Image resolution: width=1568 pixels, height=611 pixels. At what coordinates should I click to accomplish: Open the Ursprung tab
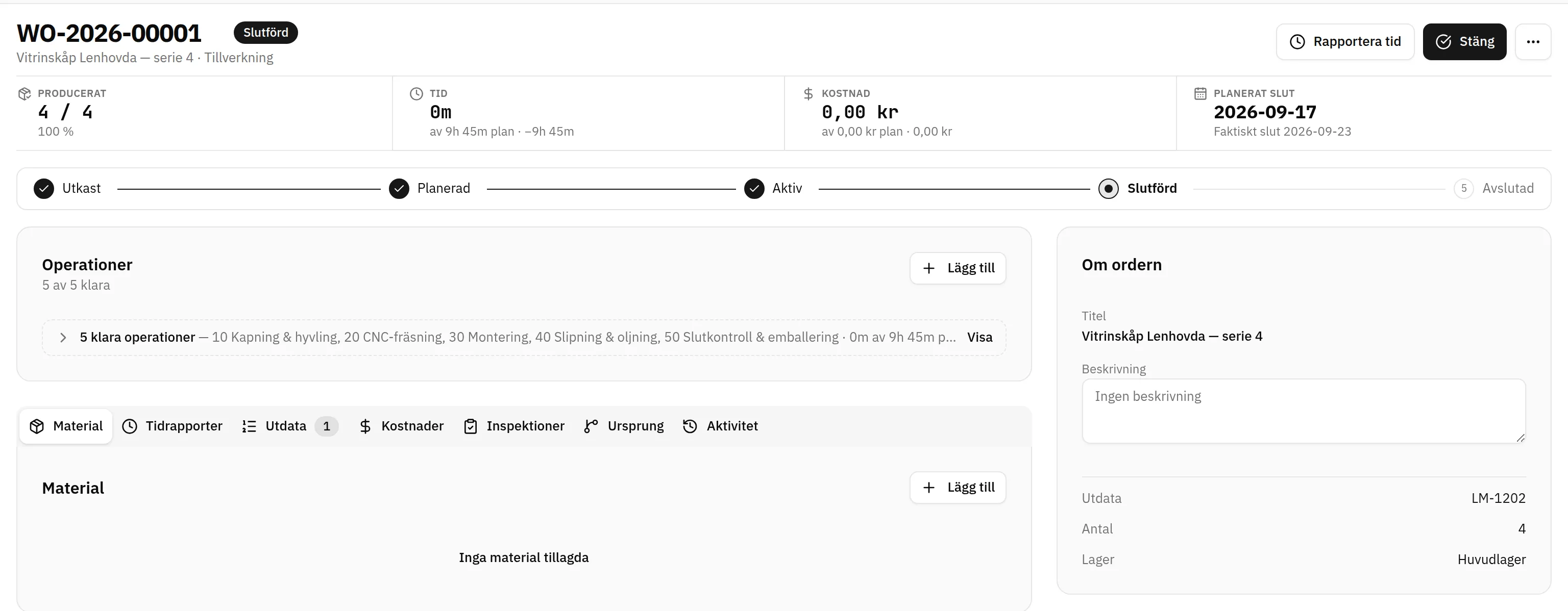point(624,426)
